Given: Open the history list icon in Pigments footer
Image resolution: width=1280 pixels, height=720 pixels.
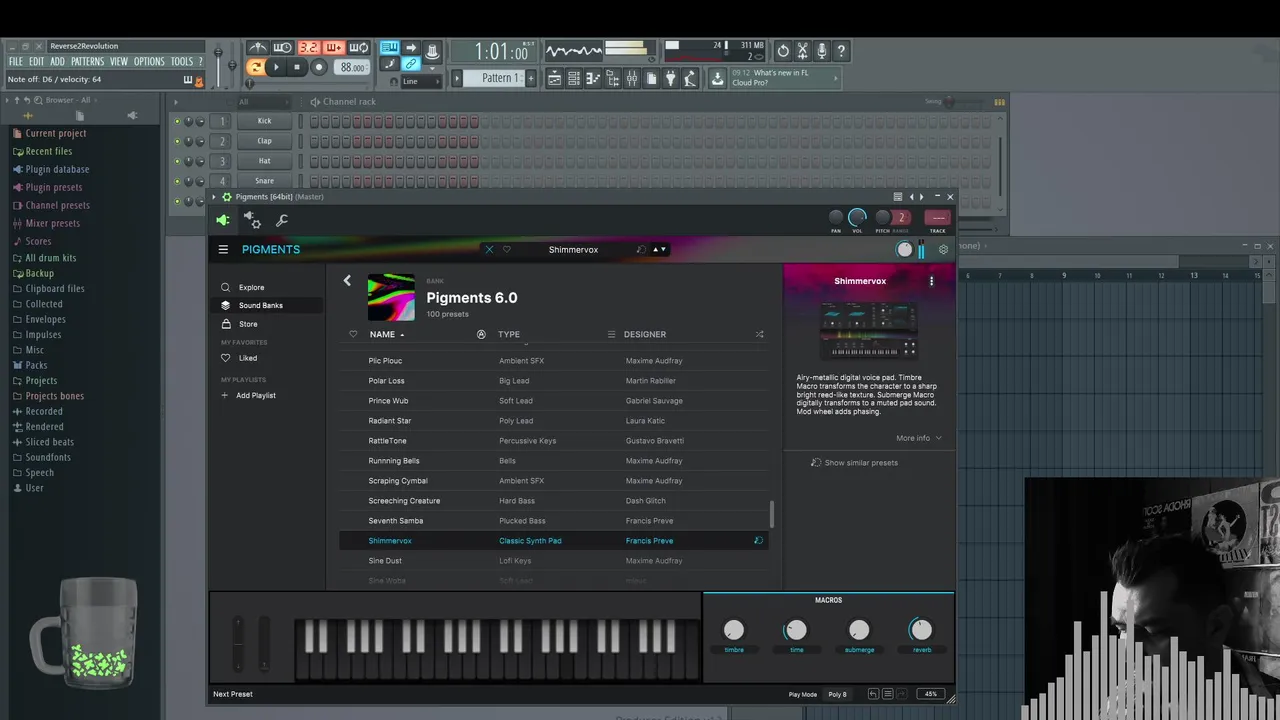Looking at the screenshot, I should pyautogui.click(x=887, y=694).
